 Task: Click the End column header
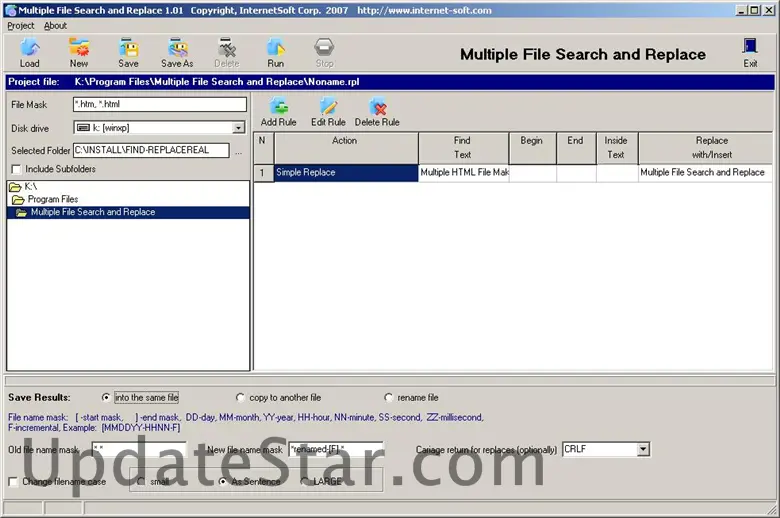[x=576, y=148]
